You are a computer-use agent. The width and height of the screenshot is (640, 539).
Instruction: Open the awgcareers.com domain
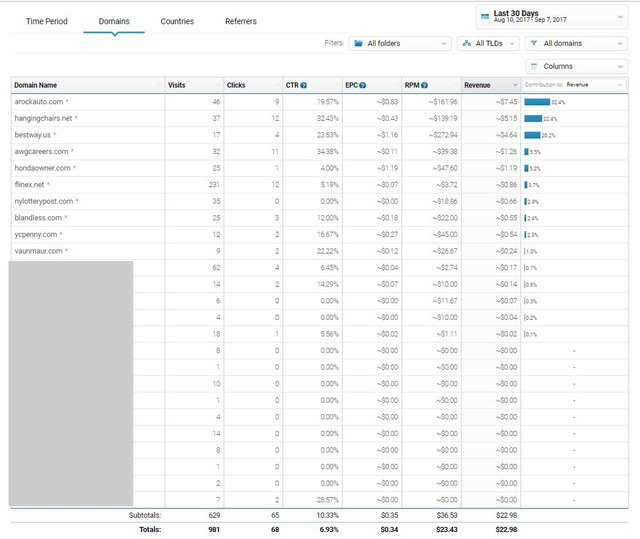coord(41,151)
